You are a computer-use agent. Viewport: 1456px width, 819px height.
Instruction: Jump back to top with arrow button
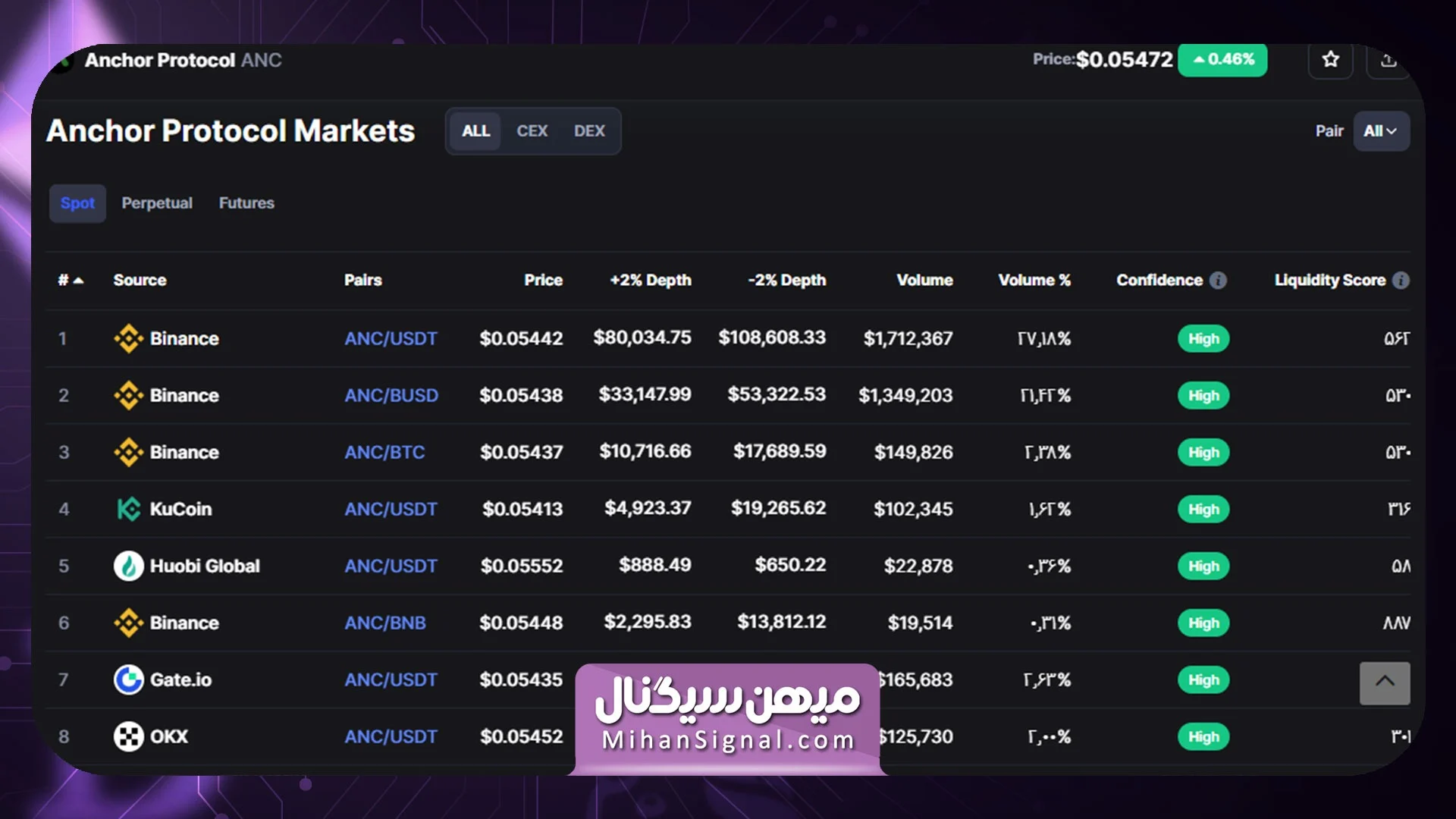[1385, 683]
